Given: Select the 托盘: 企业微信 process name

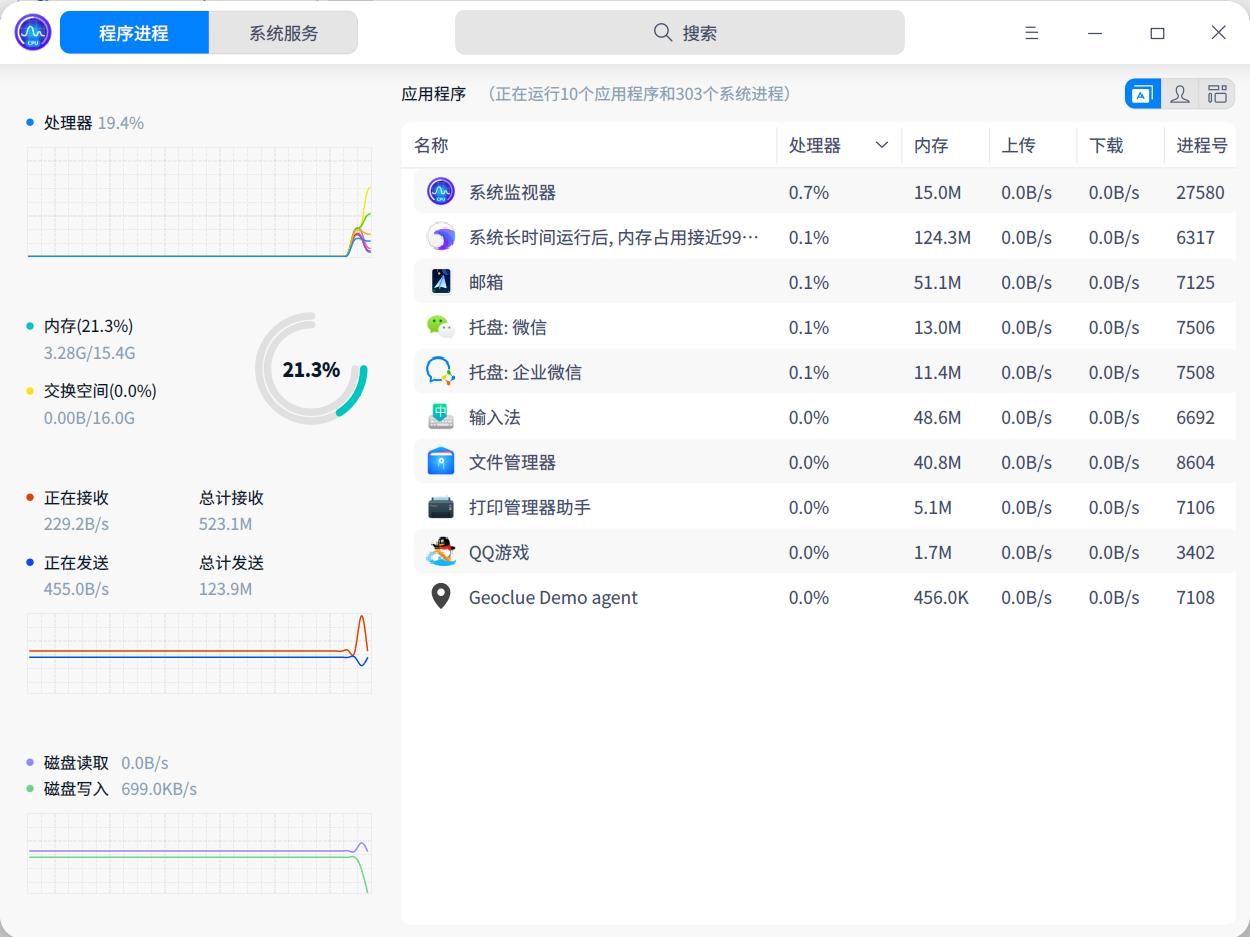Looking at the screenshot, I should 525,373.
